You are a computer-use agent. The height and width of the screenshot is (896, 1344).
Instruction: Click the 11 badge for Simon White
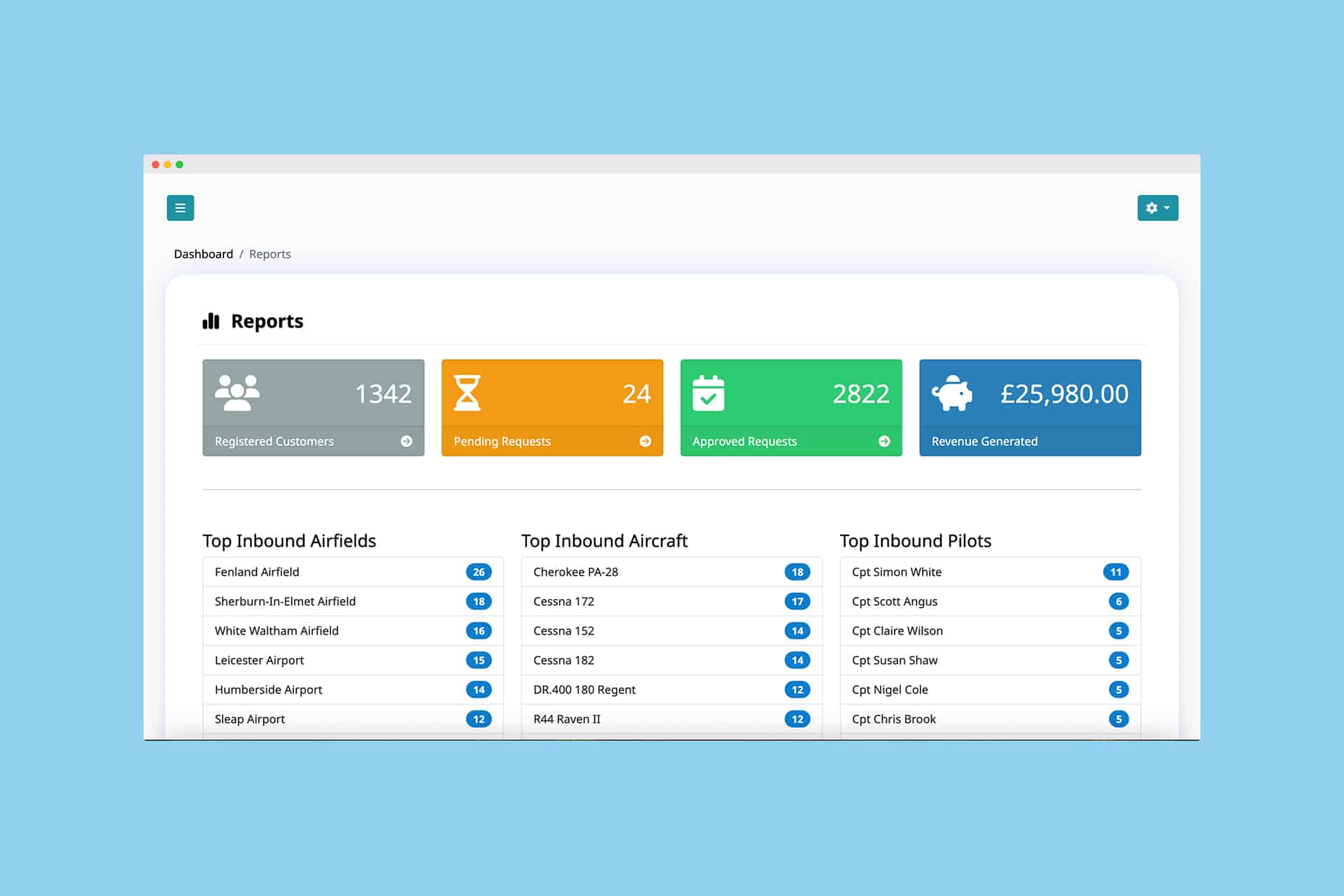[x=1116, y=572]
